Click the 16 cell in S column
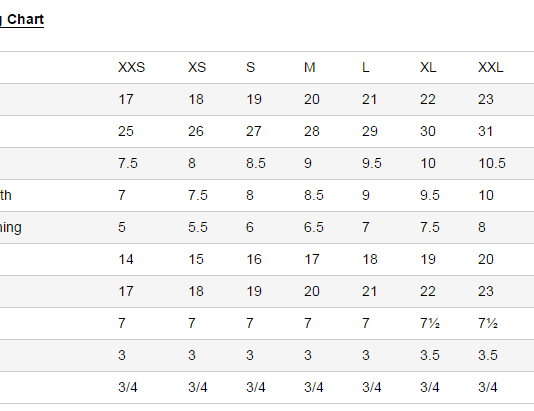The height and width of the screenshot is (411, 534). point(254,259)
